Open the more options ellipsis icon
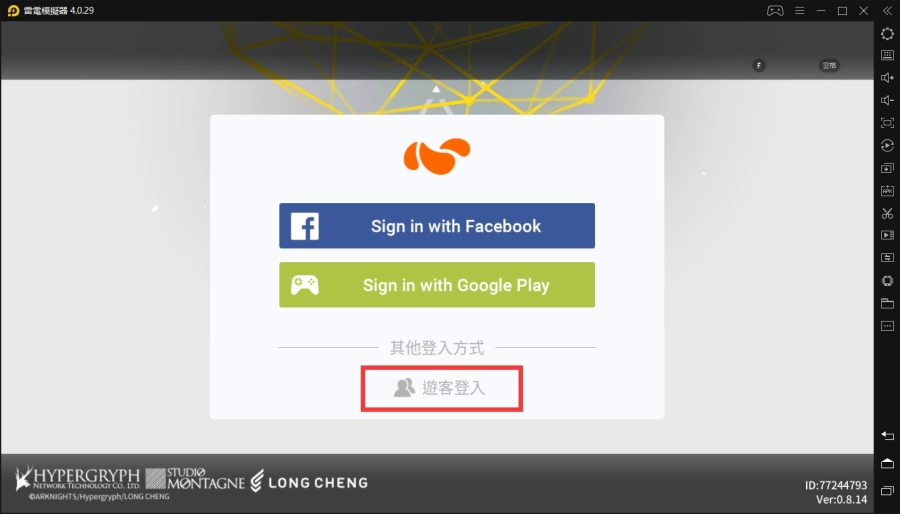 [887, 326]
